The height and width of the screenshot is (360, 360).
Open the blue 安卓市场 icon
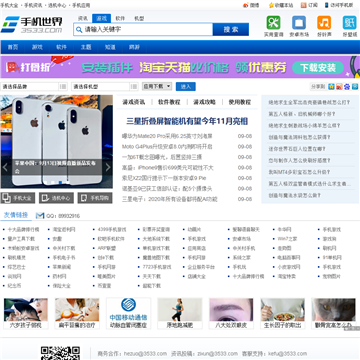pyautogui.click(x=299, y=23)
